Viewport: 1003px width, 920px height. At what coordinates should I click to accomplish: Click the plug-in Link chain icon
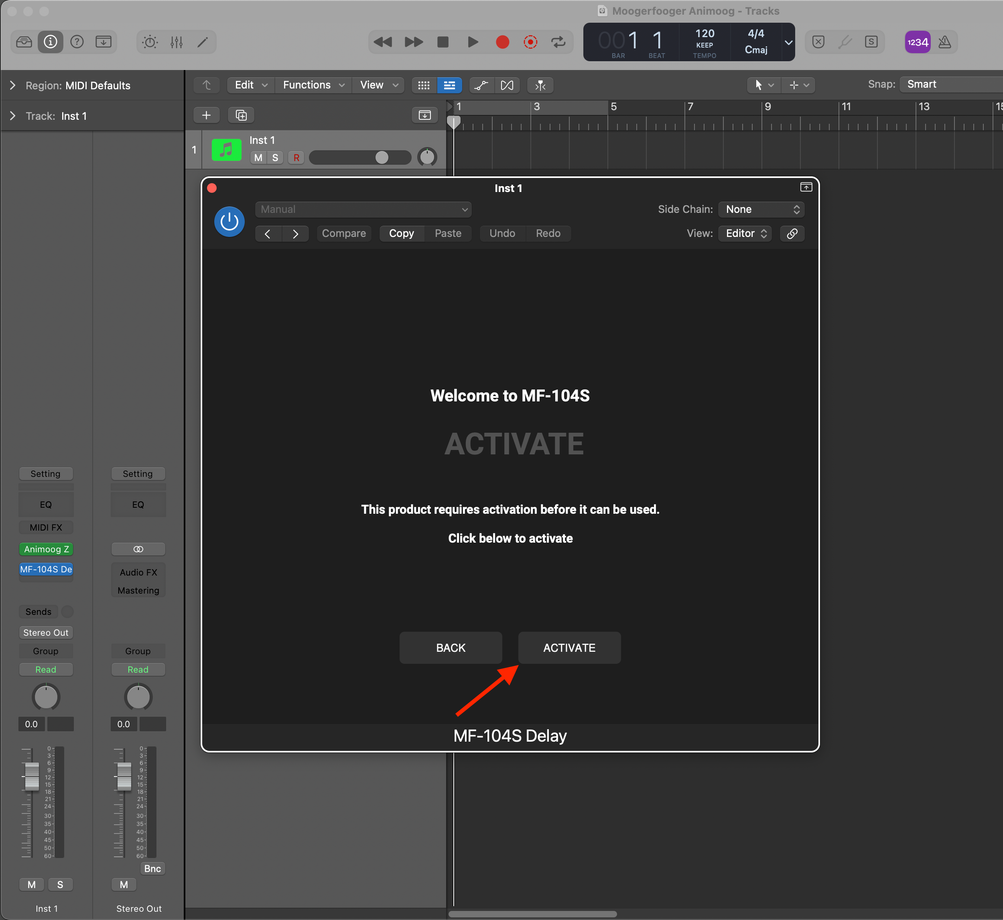[792, 234]
